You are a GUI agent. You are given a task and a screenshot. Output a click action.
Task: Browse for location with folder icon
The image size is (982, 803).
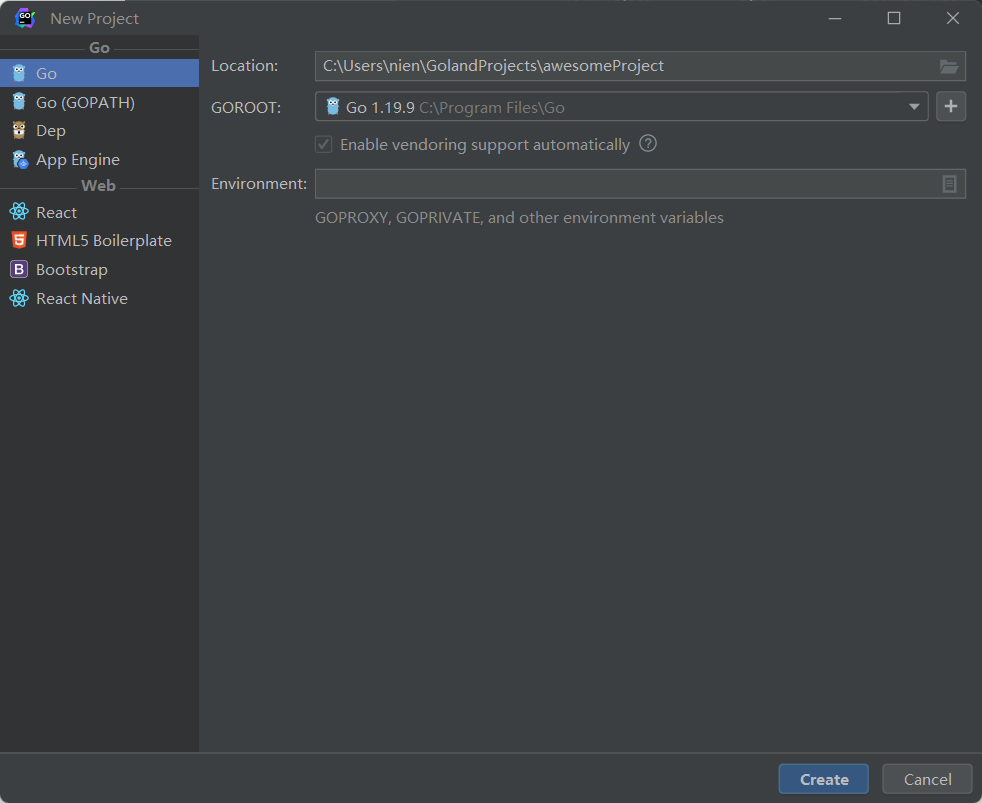pyautogui.click(x=949, y=66)
